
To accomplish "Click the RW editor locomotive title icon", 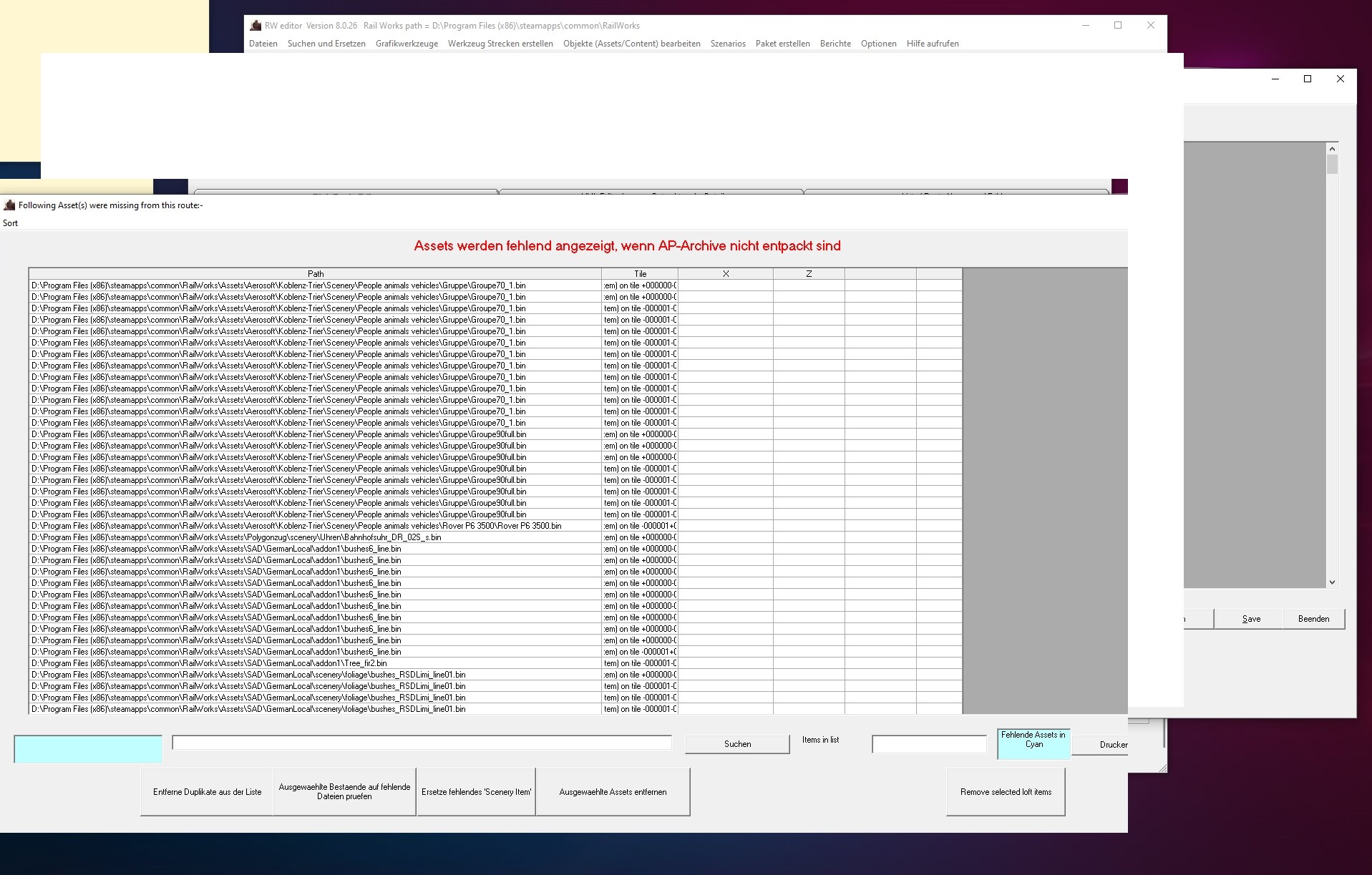I will 256,26.
